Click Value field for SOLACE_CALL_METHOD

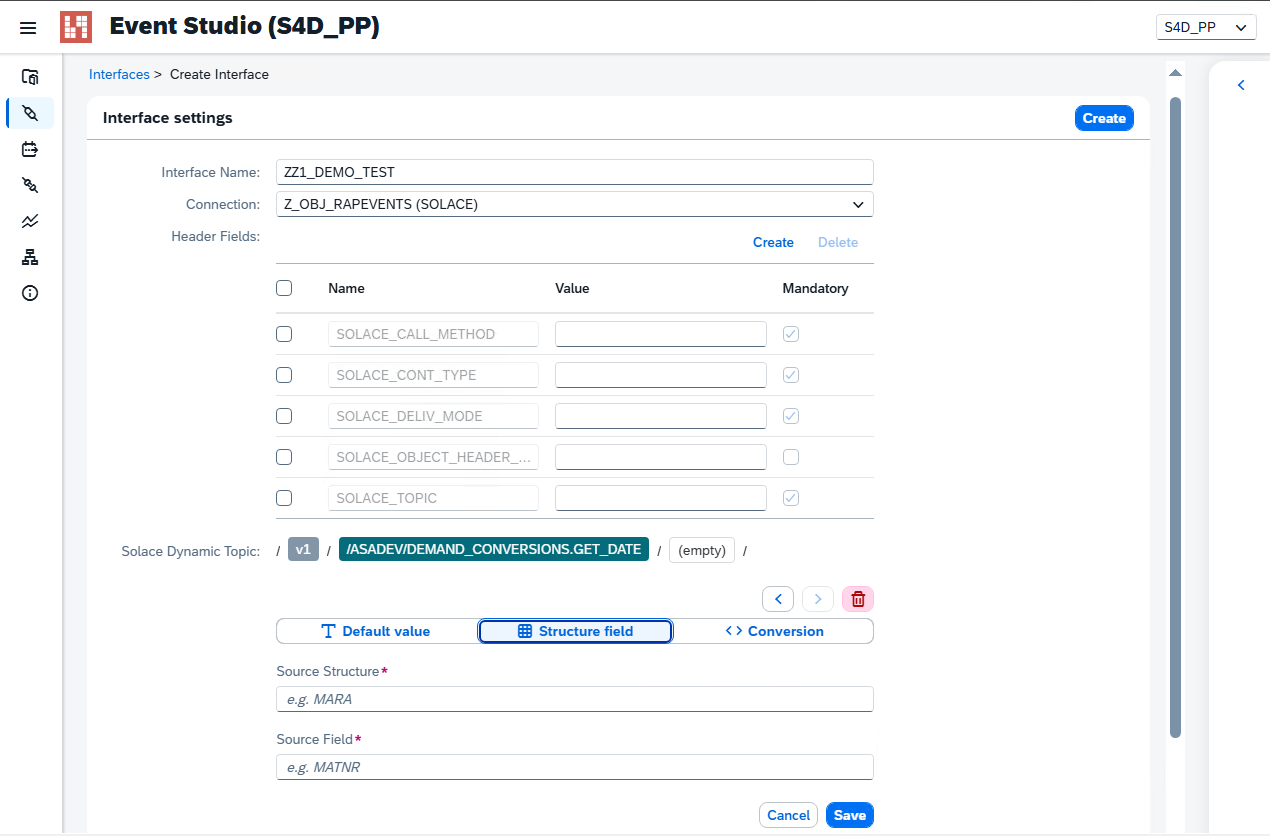click(x=661, y=334)
